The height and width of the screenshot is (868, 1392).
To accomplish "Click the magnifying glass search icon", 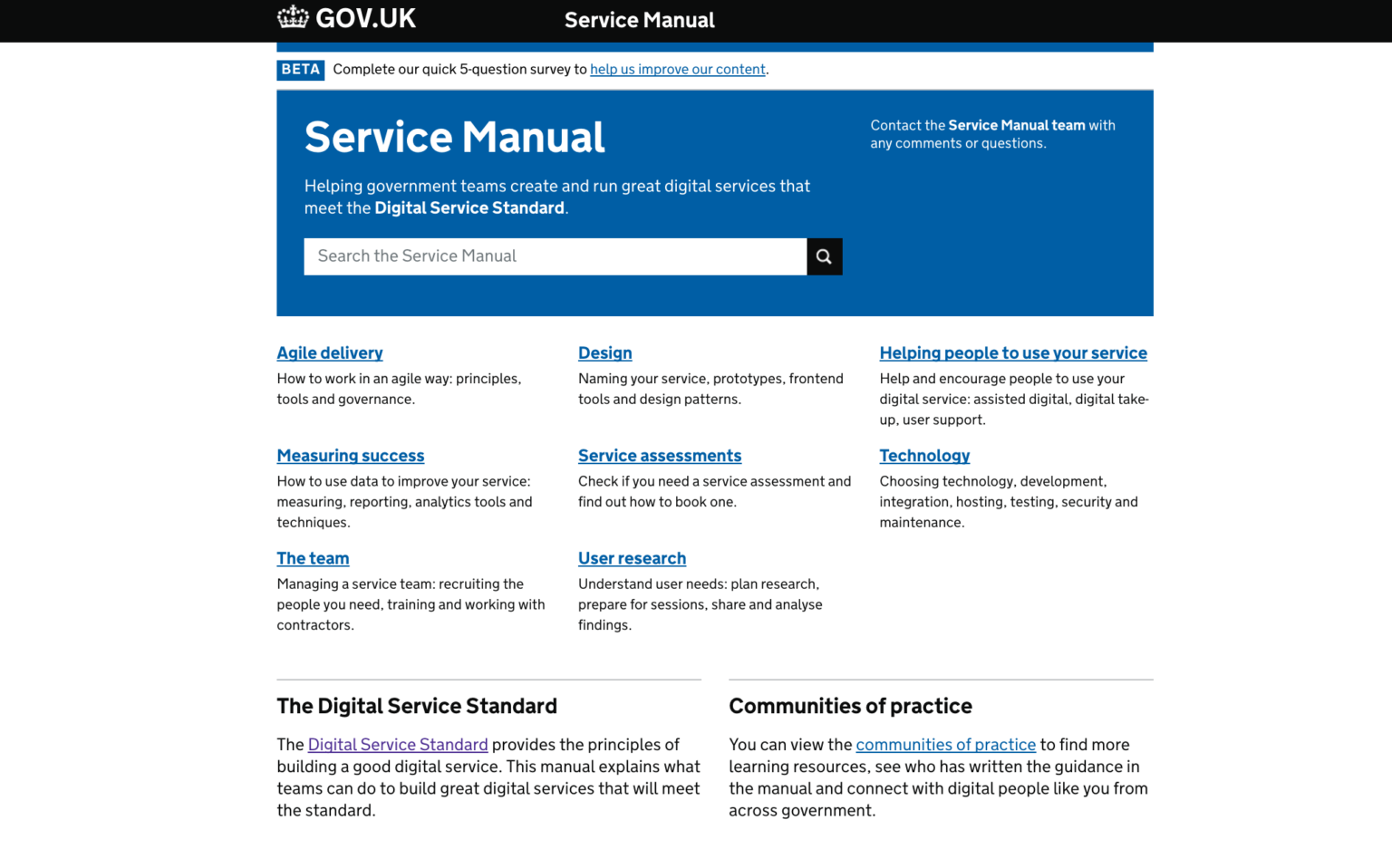I will pyautogui.click(x=824, y=256).
